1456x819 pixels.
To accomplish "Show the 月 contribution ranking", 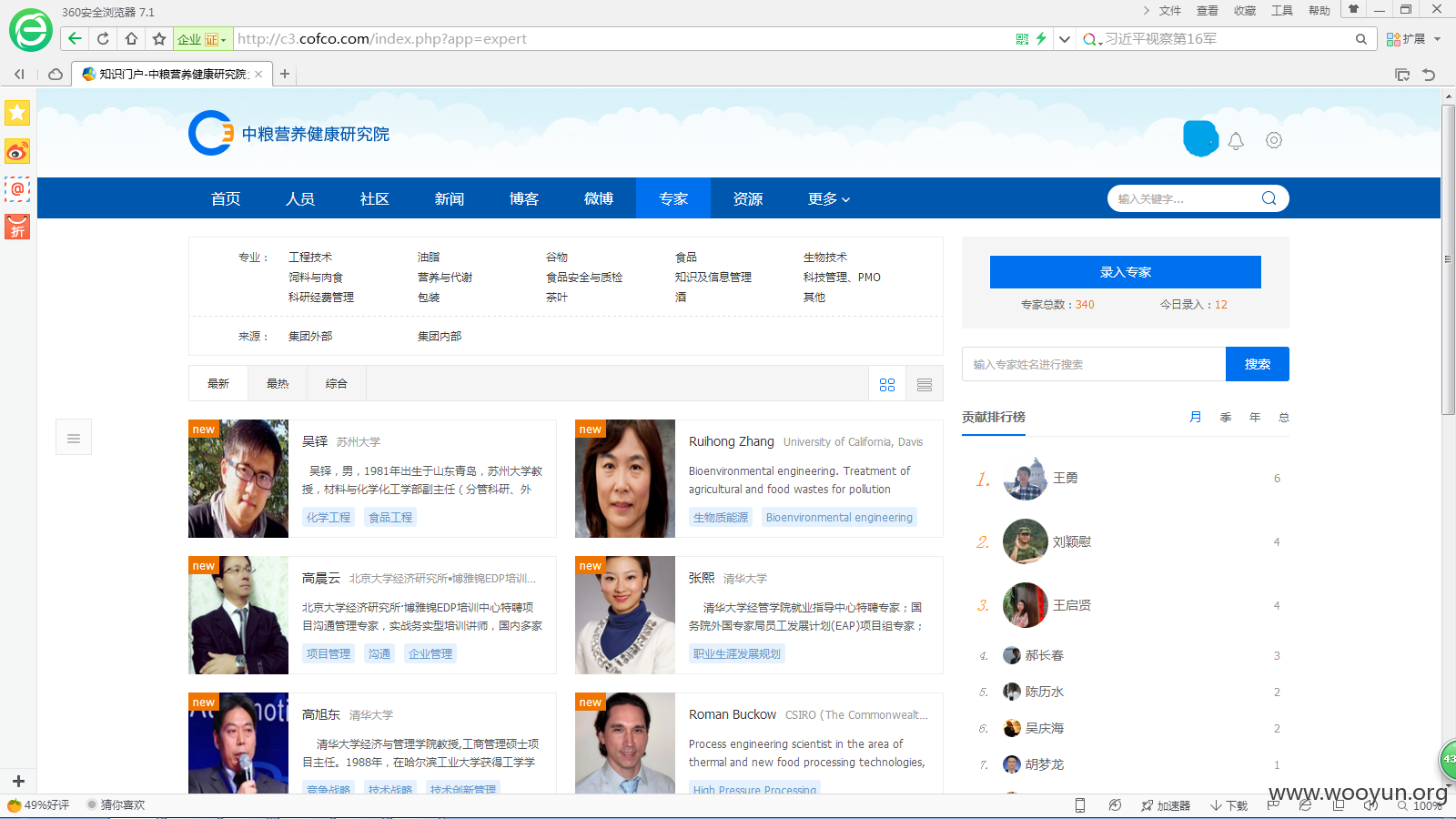I will [x=1196, y=417].
